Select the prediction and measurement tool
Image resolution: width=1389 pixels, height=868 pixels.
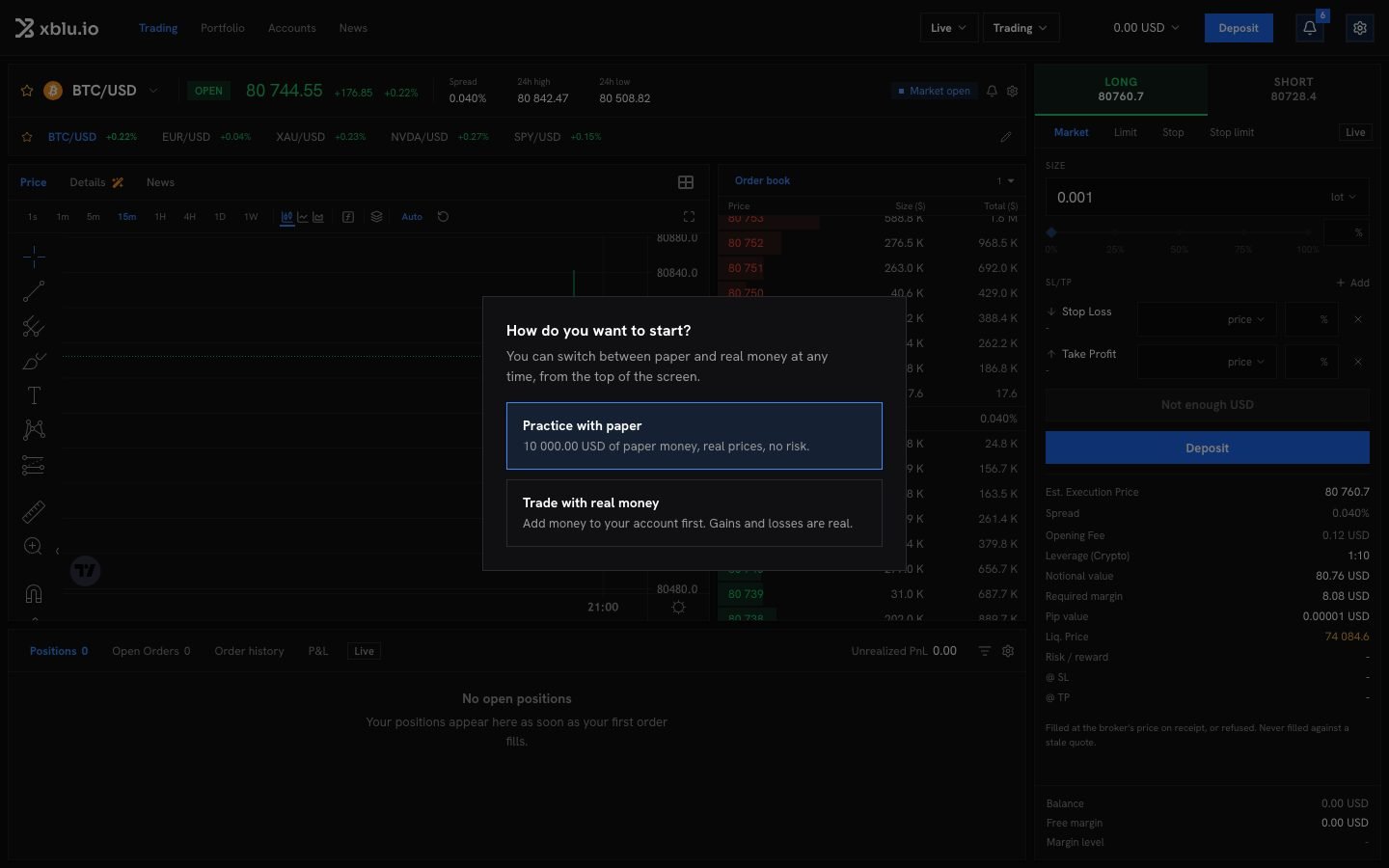(x=34, y=466)
